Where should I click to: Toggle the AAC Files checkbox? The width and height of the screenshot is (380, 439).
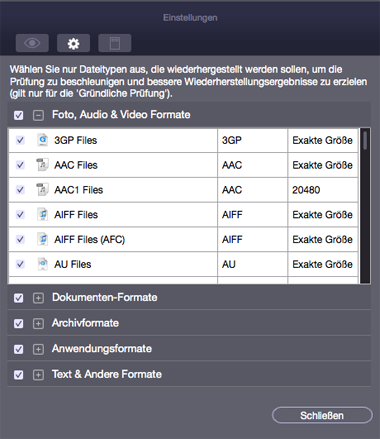(x=20, y=165)
